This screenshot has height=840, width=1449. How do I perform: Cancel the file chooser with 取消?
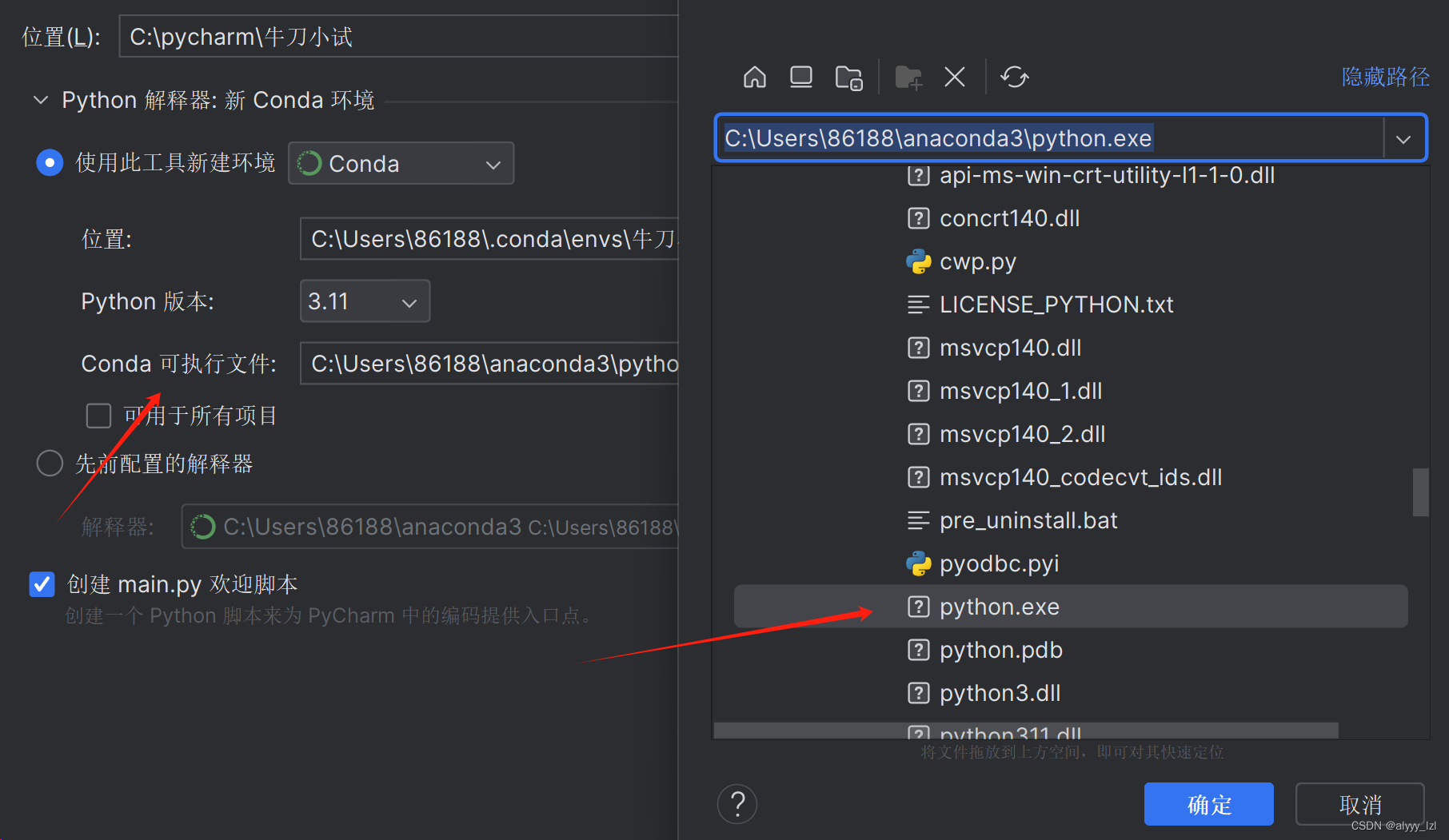(x=1359, y=804)
